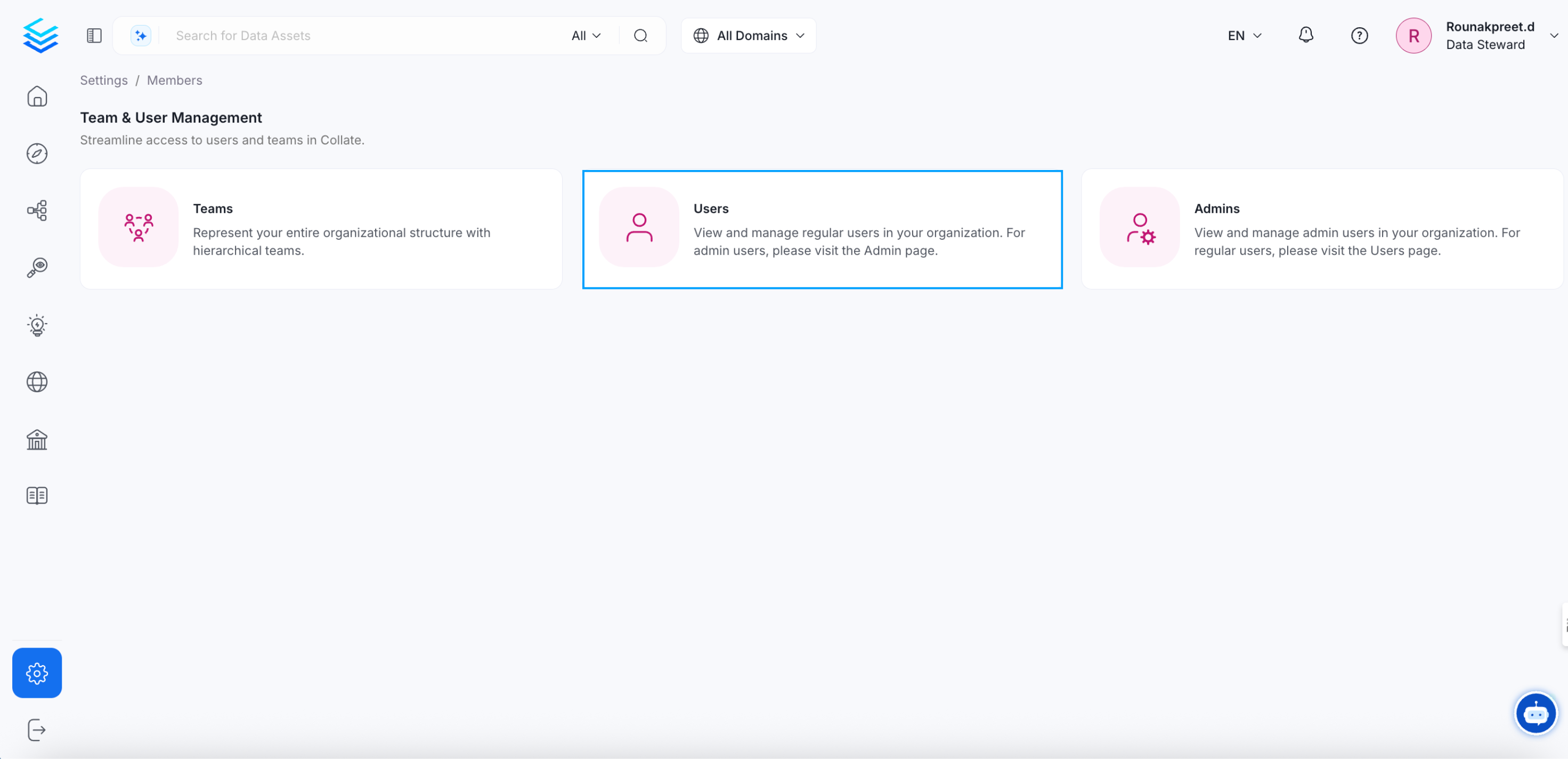1568x759 pixels.
Task: Expand the All search filter dropdown
Action: (x=586, y=36)
